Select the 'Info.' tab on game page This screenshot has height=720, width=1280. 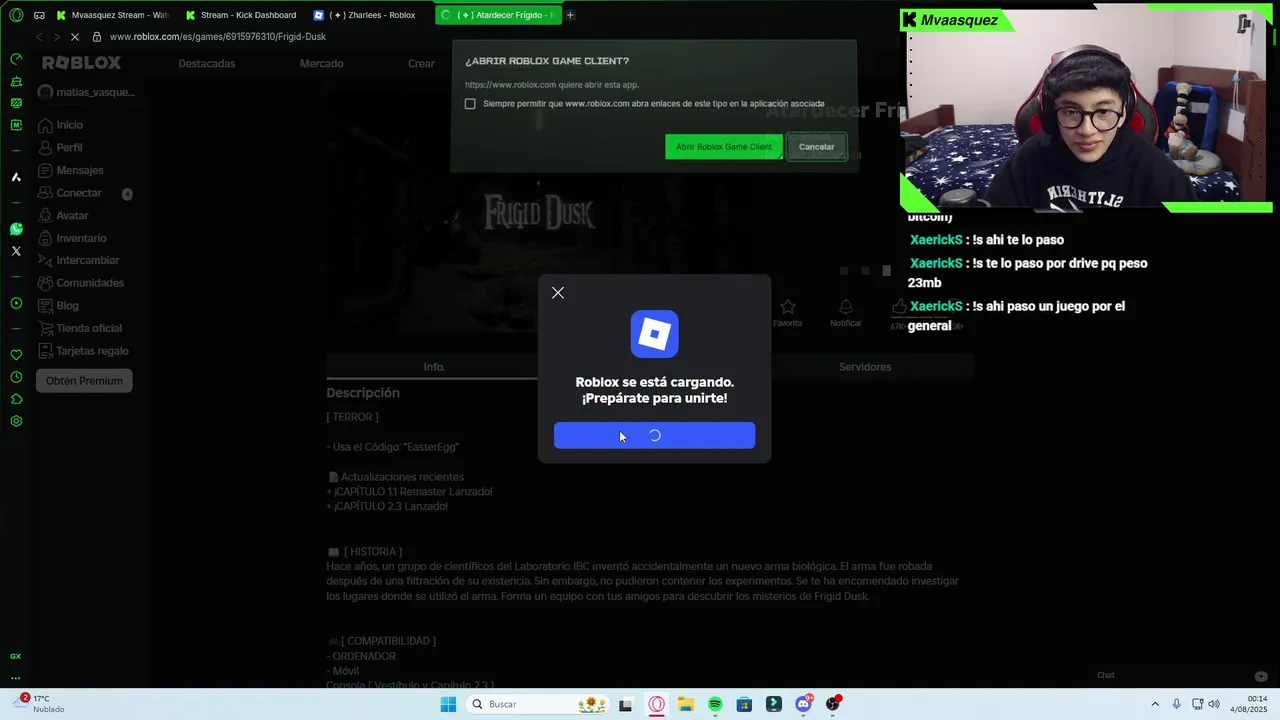pyautogui.click(x=434, y=367)
